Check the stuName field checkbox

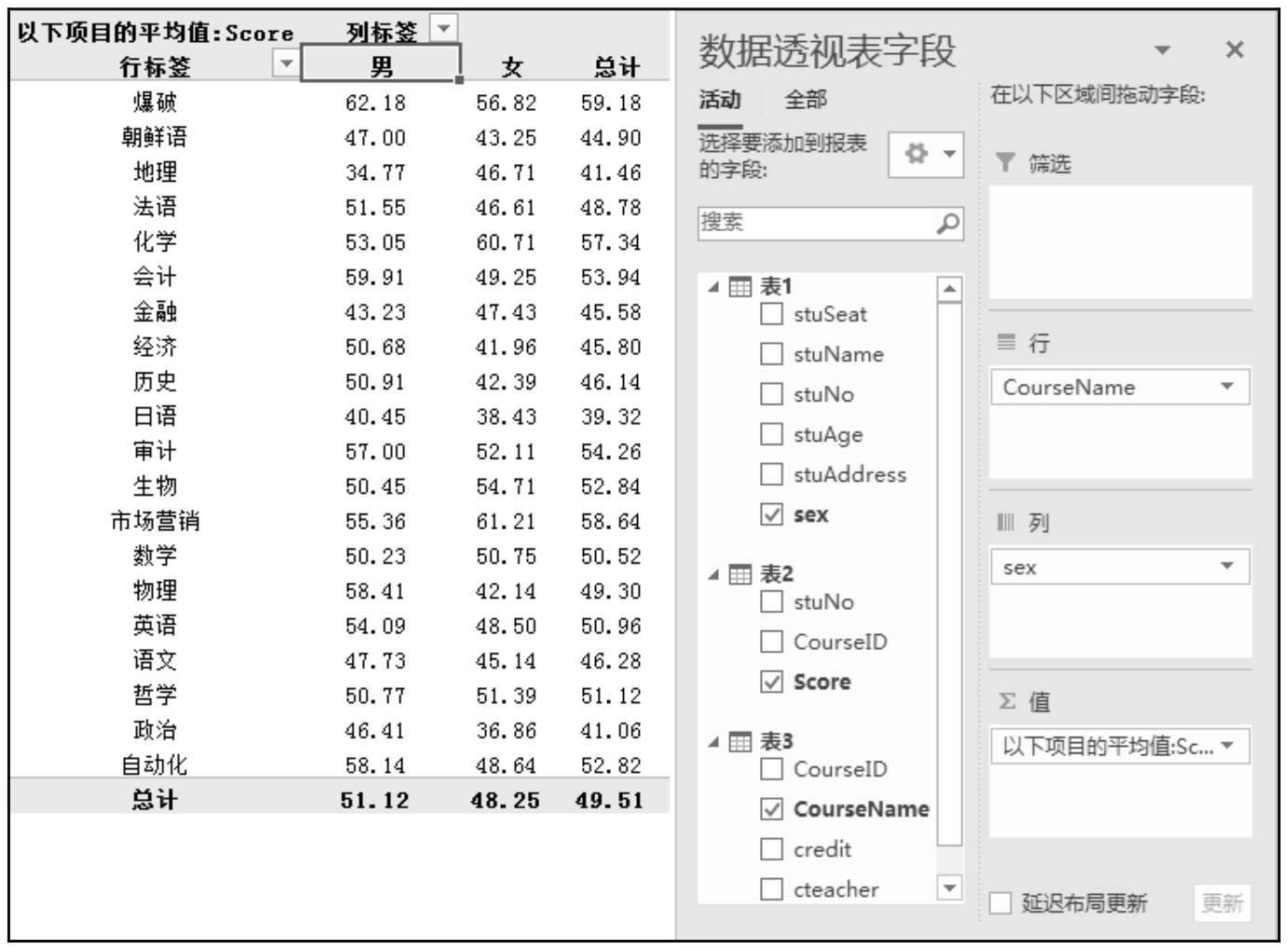[771, 354]
